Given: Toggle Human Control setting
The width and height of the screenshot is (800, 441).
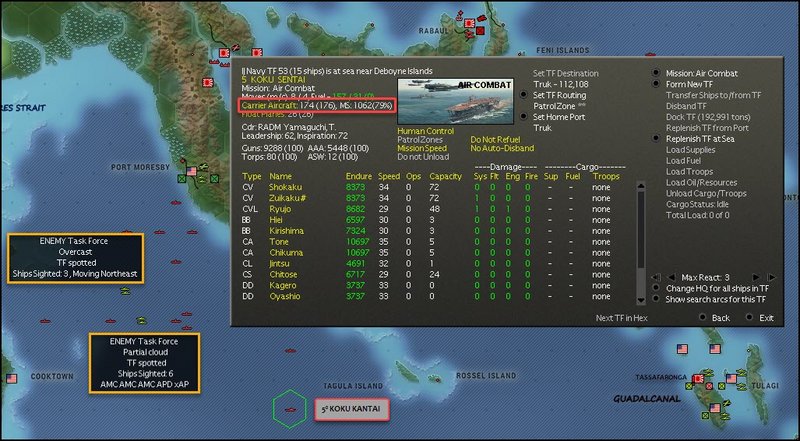Looking at the screenshot, I should click(426, 131).
